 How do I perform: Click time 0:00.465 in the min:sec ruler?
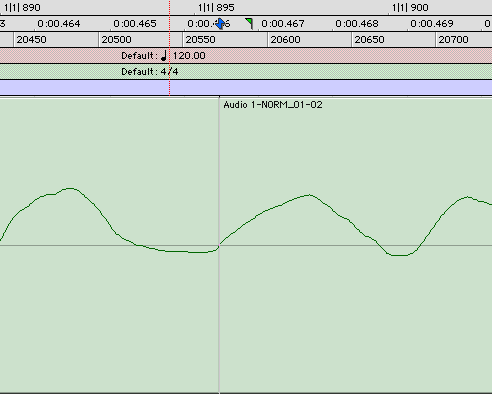click(135, 24)
